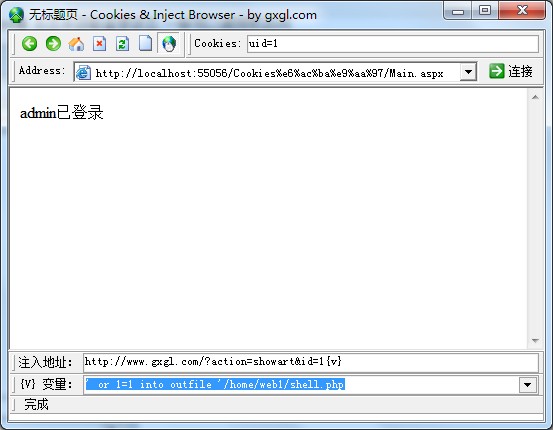Minimize the browser window
This screenshot has height=430, width=553.
[x=458, y=11]
